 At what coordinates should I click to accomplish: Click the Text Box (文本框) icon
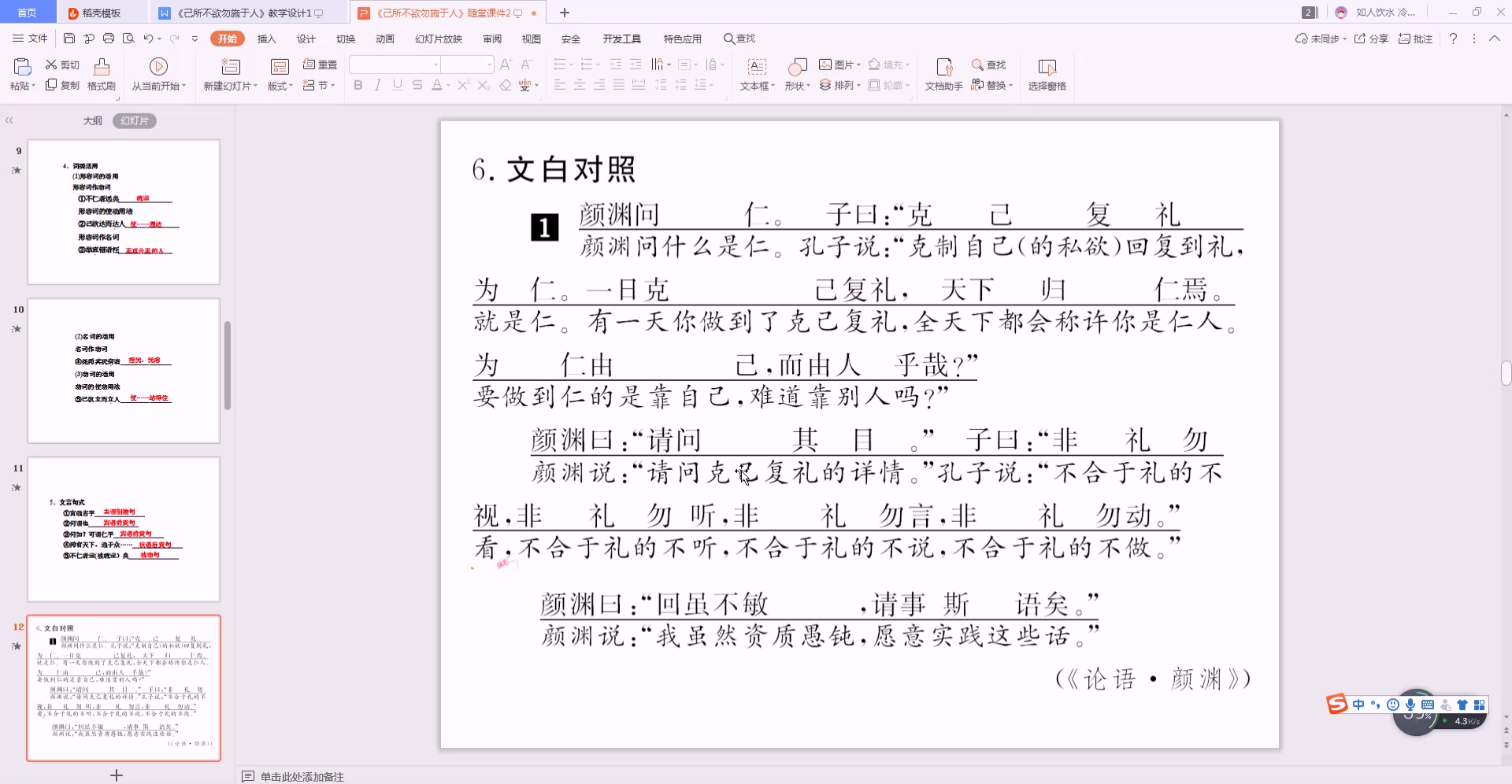coord(757,67)
